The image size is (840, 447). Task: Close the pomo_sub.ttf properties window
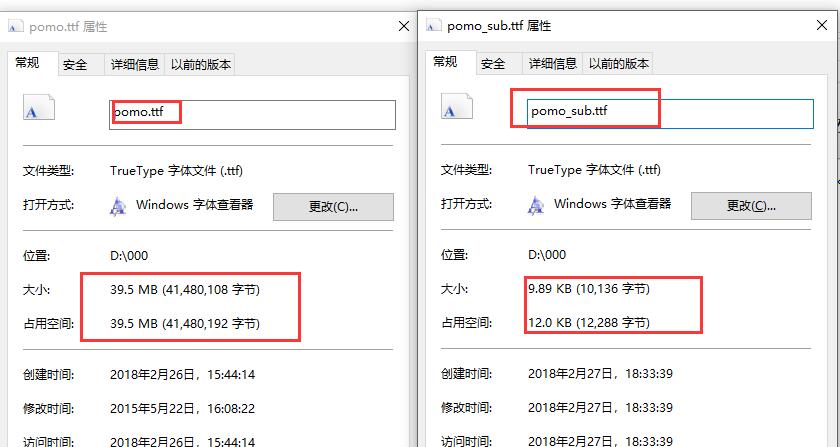tap(822, 25)
